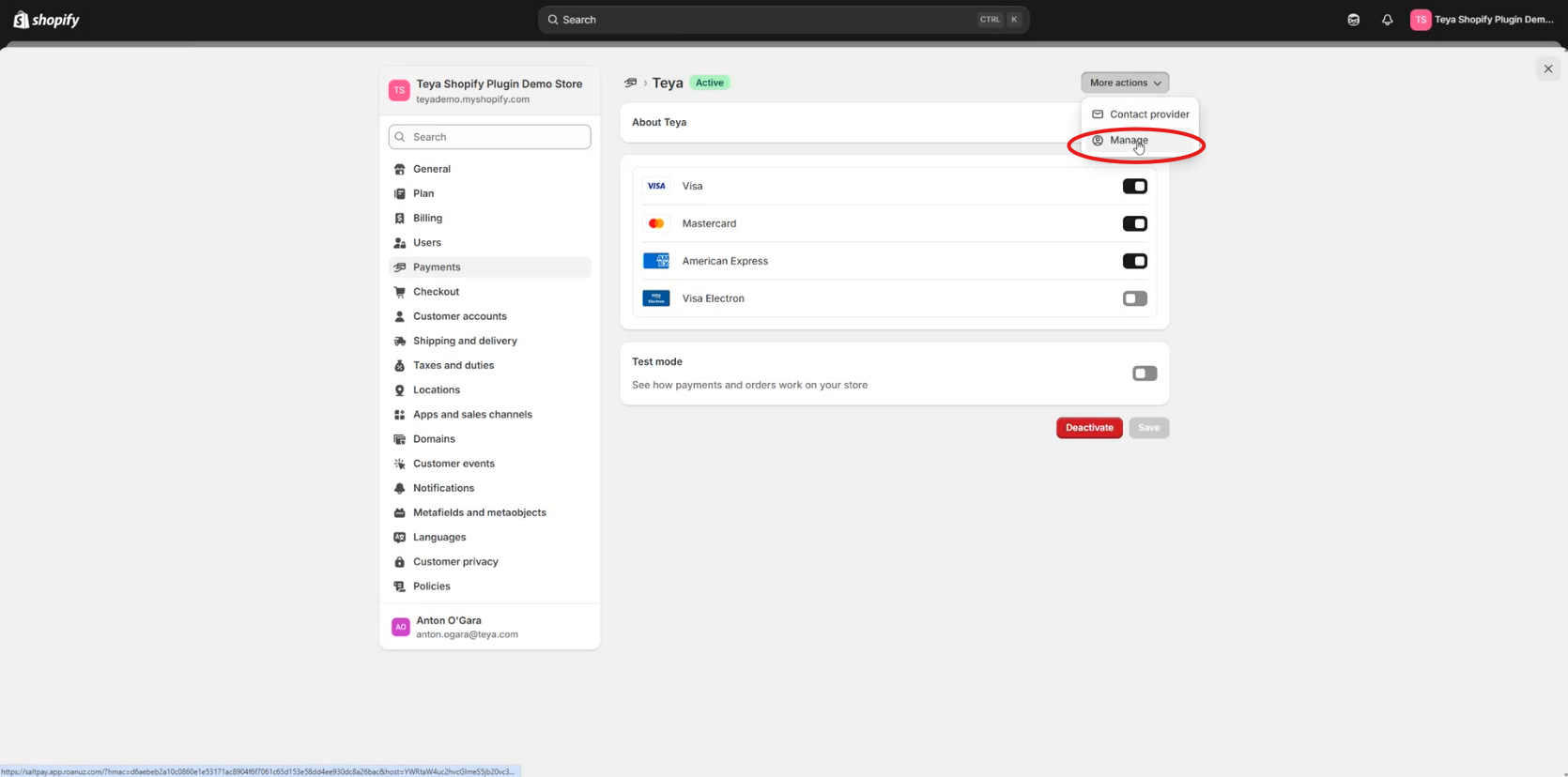Close the settings panel
Viewport: 1568px width, 777px height.
pyautogui.click(x=1548, y=69)
